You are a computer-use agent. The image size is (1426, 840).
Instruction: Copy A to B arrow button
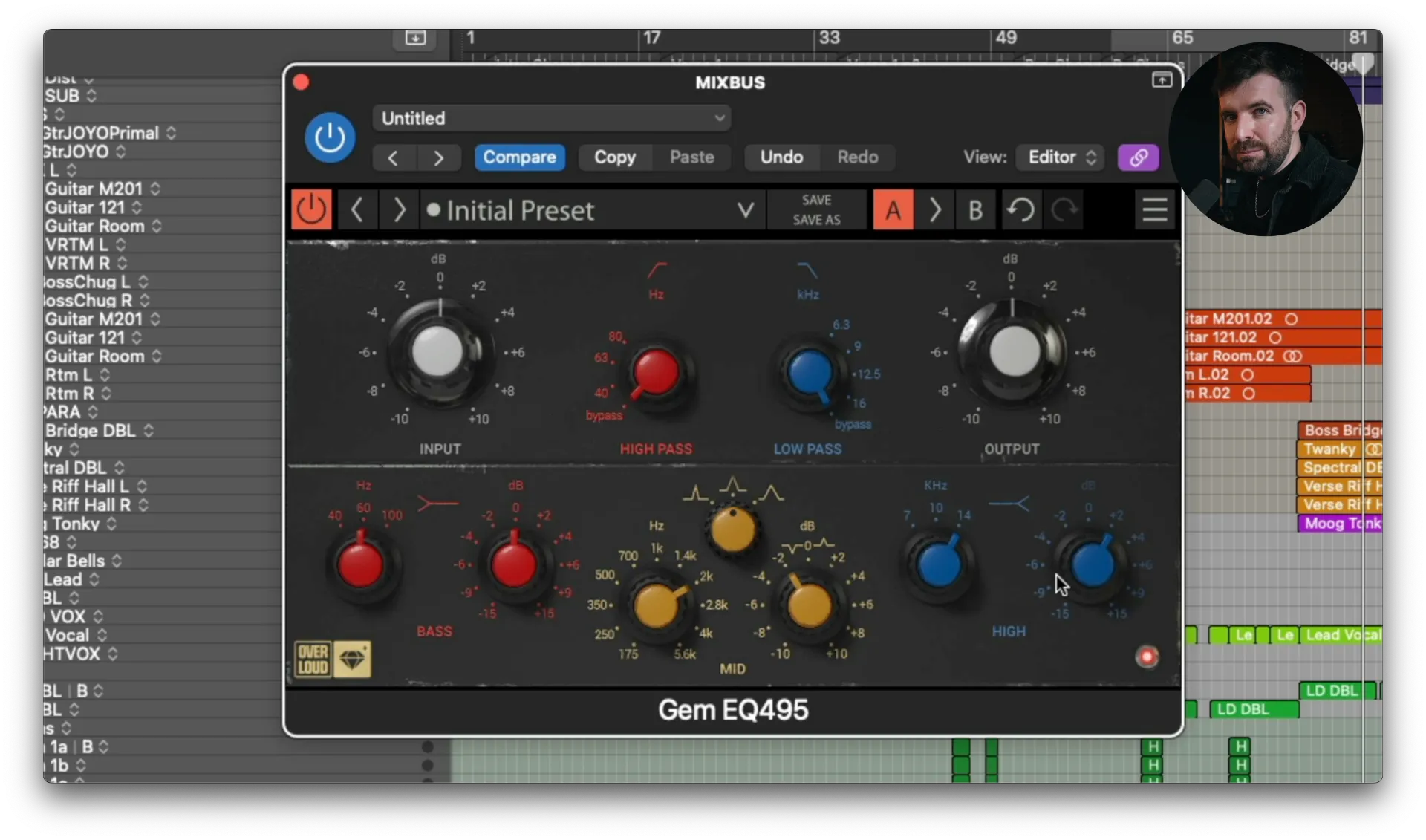point(935,210)
